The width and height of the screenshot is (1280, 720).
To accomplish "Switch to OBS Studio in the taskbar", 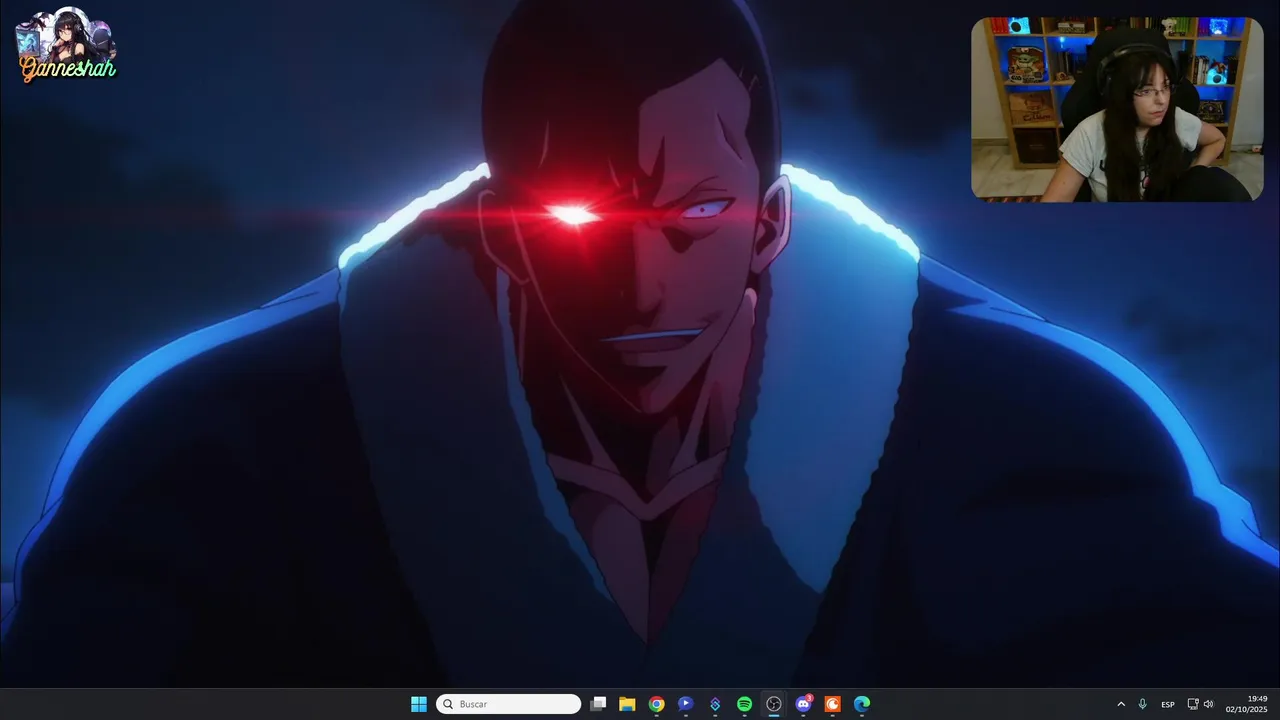I will (773, 704).
